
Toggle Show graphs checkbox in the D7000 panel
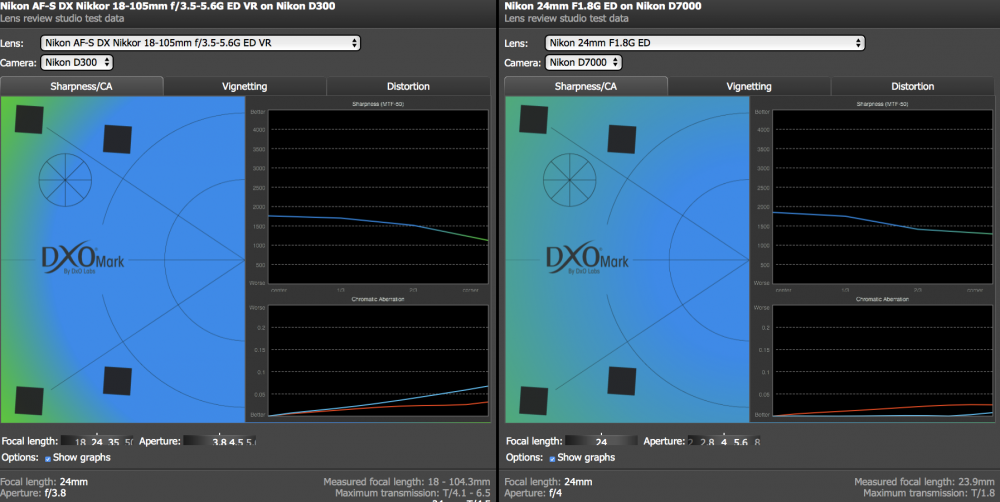(552, 459)
